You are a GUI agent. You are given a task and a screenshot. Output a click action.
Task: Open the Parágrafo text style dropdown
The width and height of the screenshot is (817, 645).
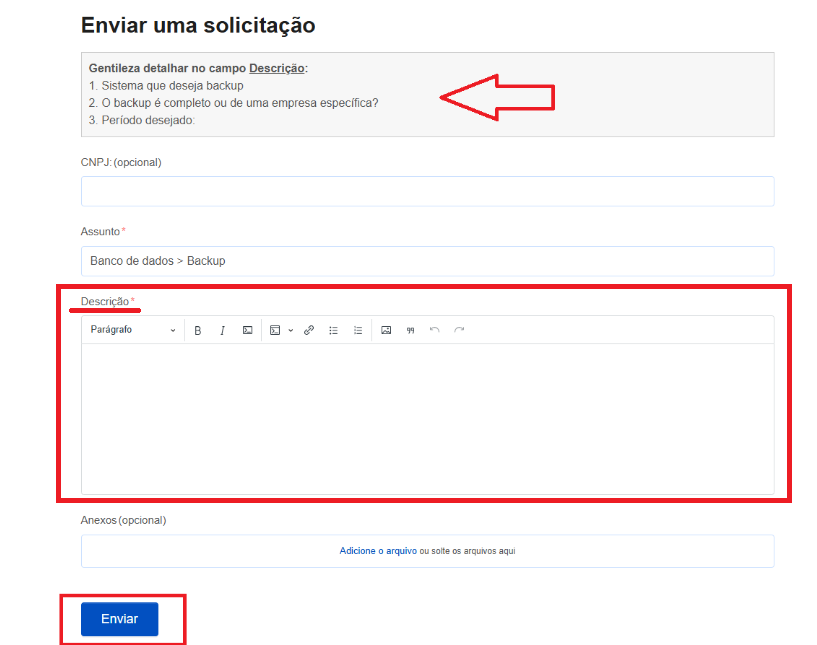pos(133,330)
